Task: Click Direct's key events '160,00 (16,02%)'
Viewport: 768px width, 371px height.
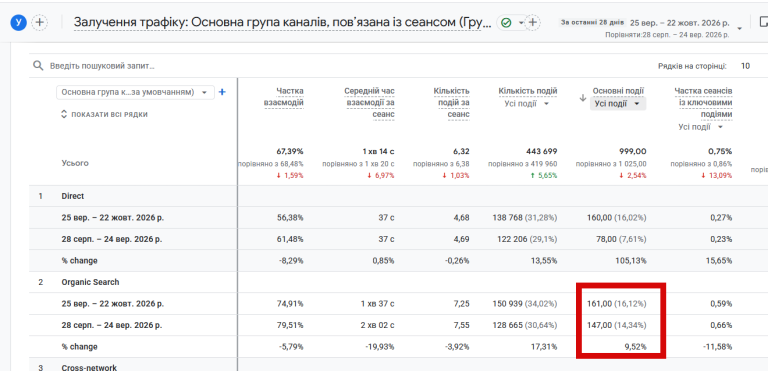Action: tap(617, 218)
